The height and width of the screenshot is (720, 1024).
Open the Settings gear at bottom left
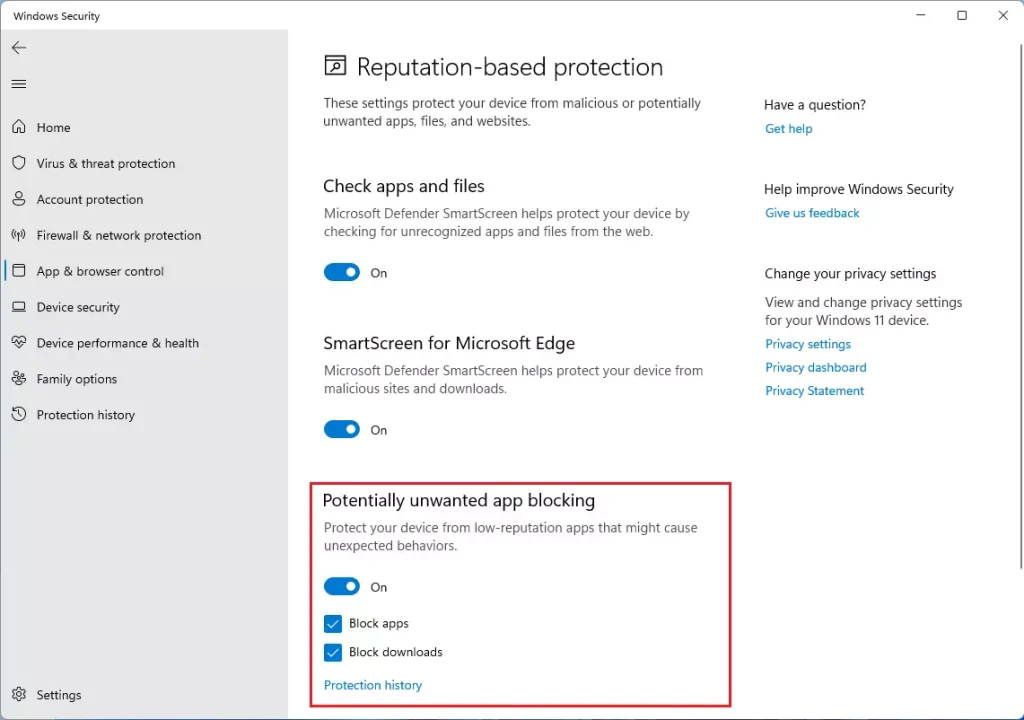click(x=18, y=694)
